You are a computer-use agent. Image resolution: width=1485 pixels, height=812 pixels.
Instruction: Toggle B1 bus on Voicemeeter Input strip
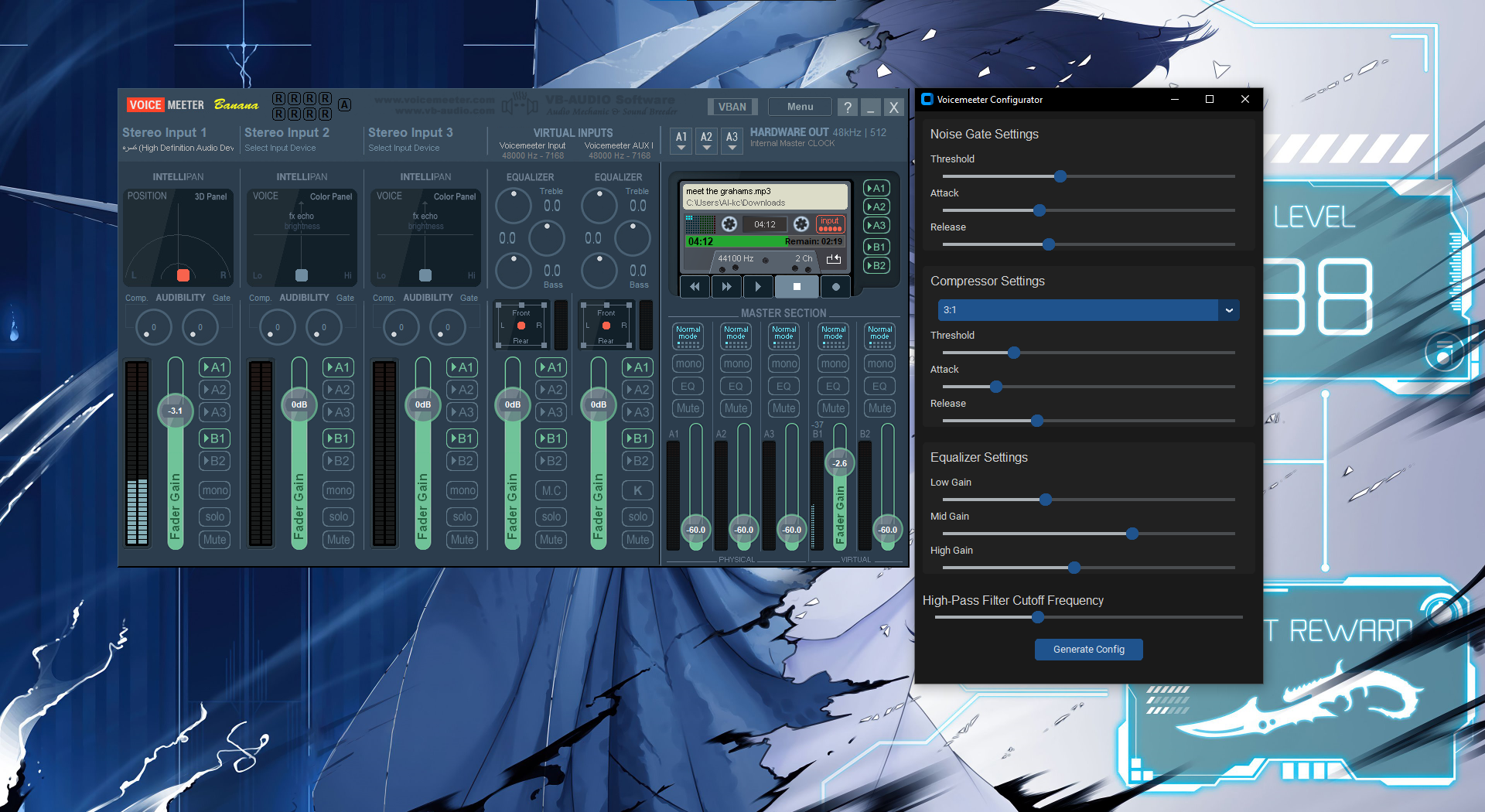coord(551,438)
